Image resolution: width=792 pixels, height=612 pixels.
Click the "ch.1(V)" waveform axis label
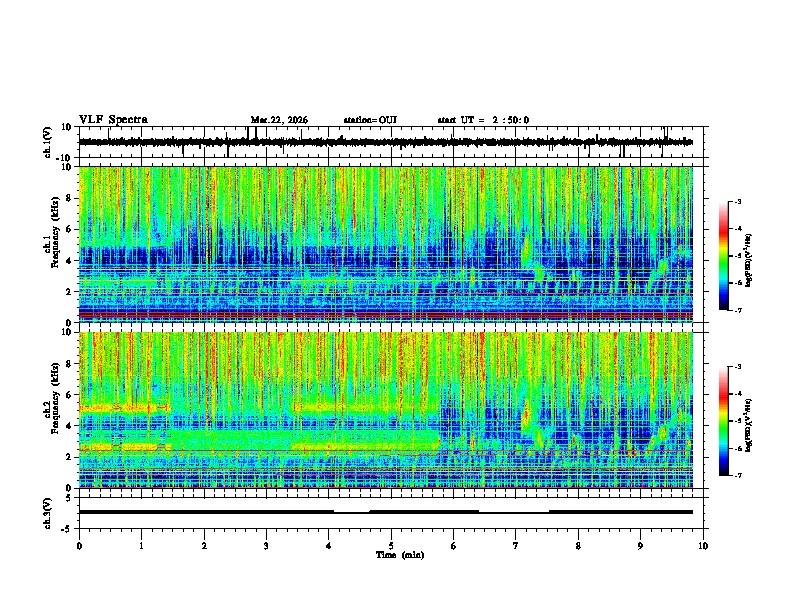[x=47, y=142]
